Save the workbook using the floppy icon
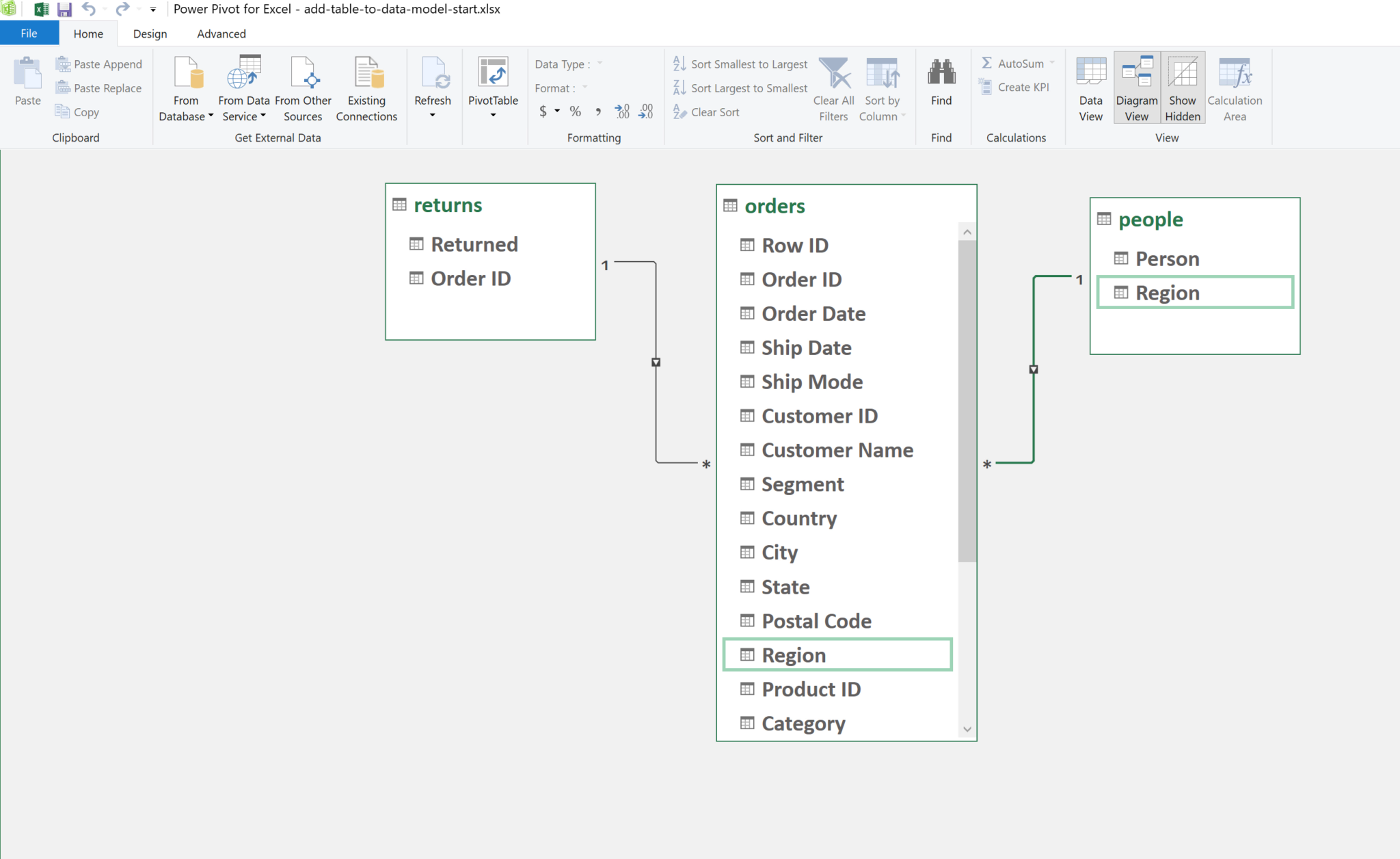1400x859 pixels. pyautogui.click(x=64, y=9)
